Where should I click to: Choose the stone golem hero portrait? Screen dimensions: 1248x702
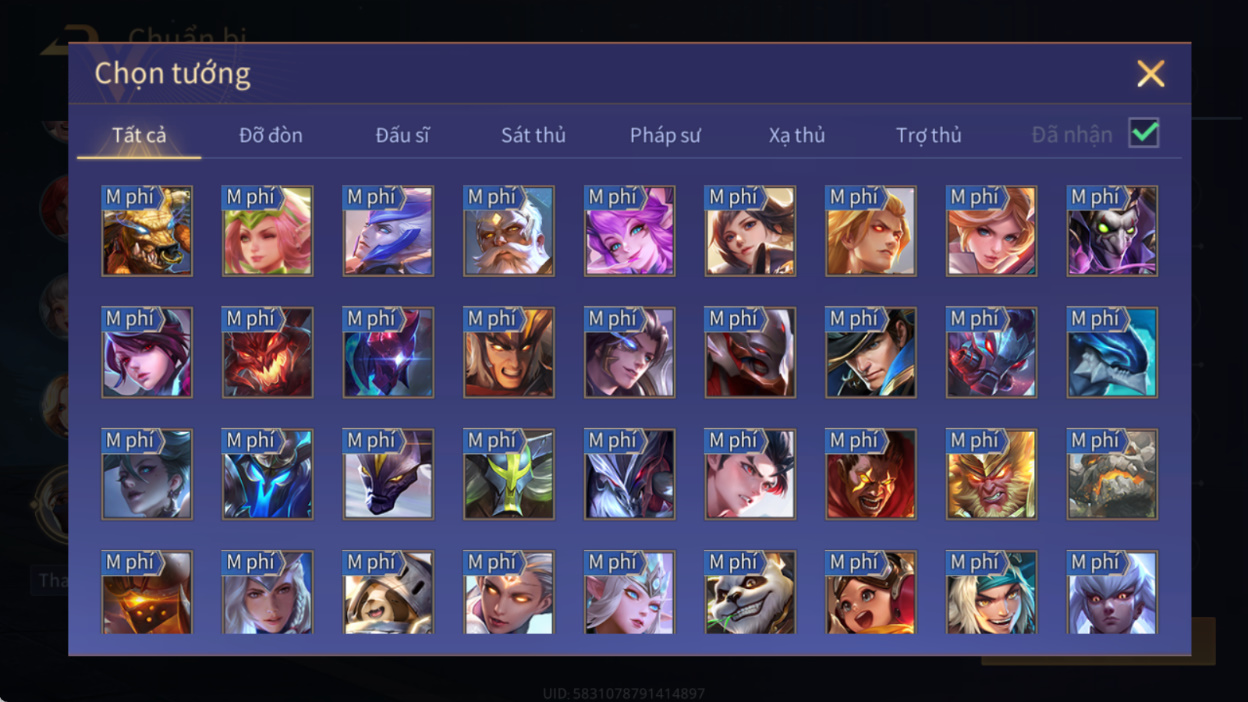1112,475
